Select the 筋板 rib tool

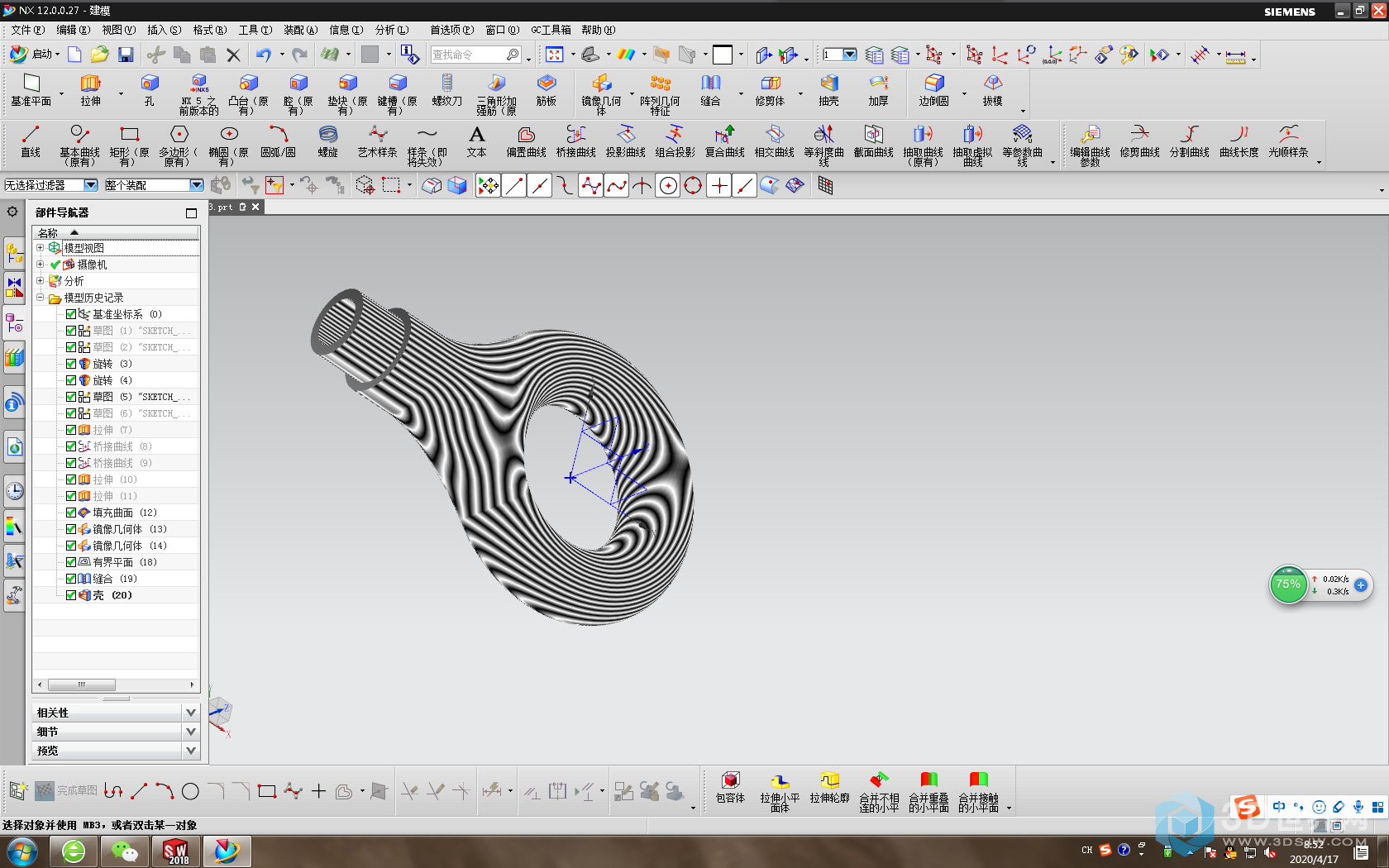coord(547,90)
